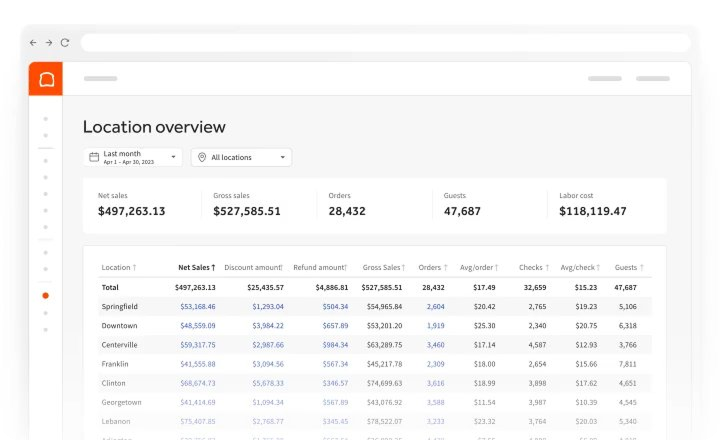Open the orange Toast logo home
720x440 pixels.
point(46,79)
